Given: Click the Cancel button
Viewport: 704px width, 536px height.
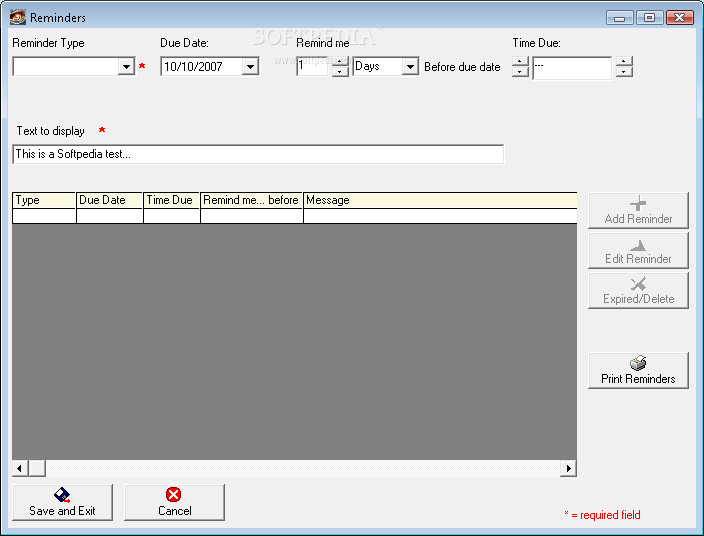Looking at the screenshot, I should (x=174, y=502).
